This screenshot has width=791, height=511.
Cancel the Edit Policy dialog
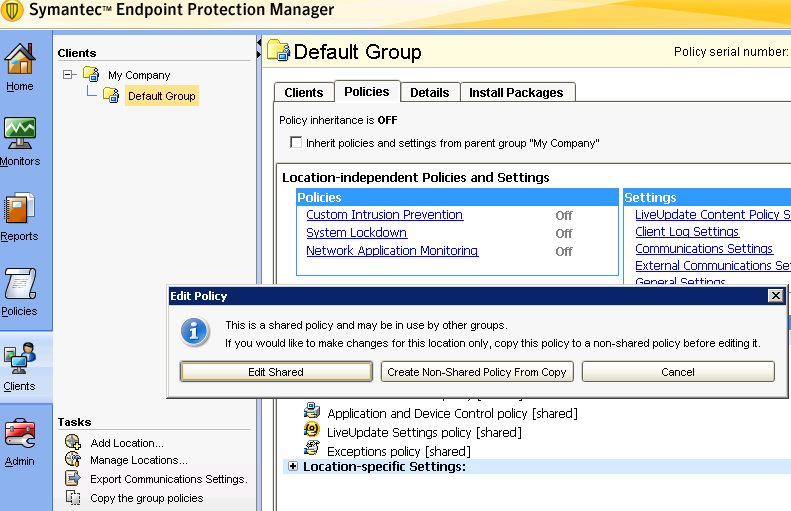(678, 372)
